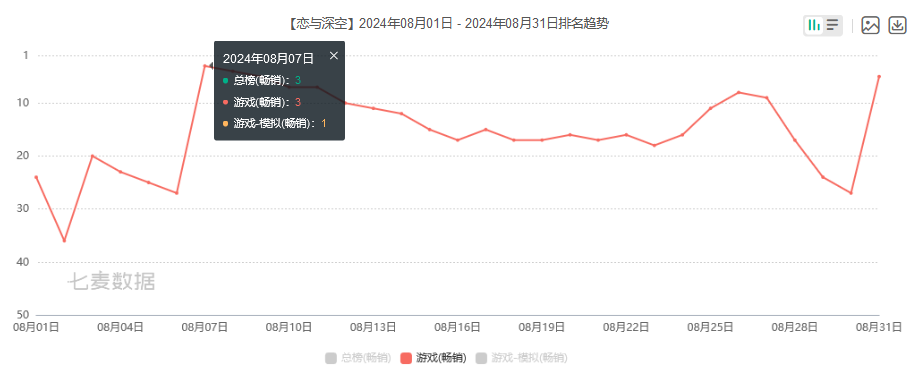
Task: Click the lowest data point near rank 36
Action: coord(64,241)
